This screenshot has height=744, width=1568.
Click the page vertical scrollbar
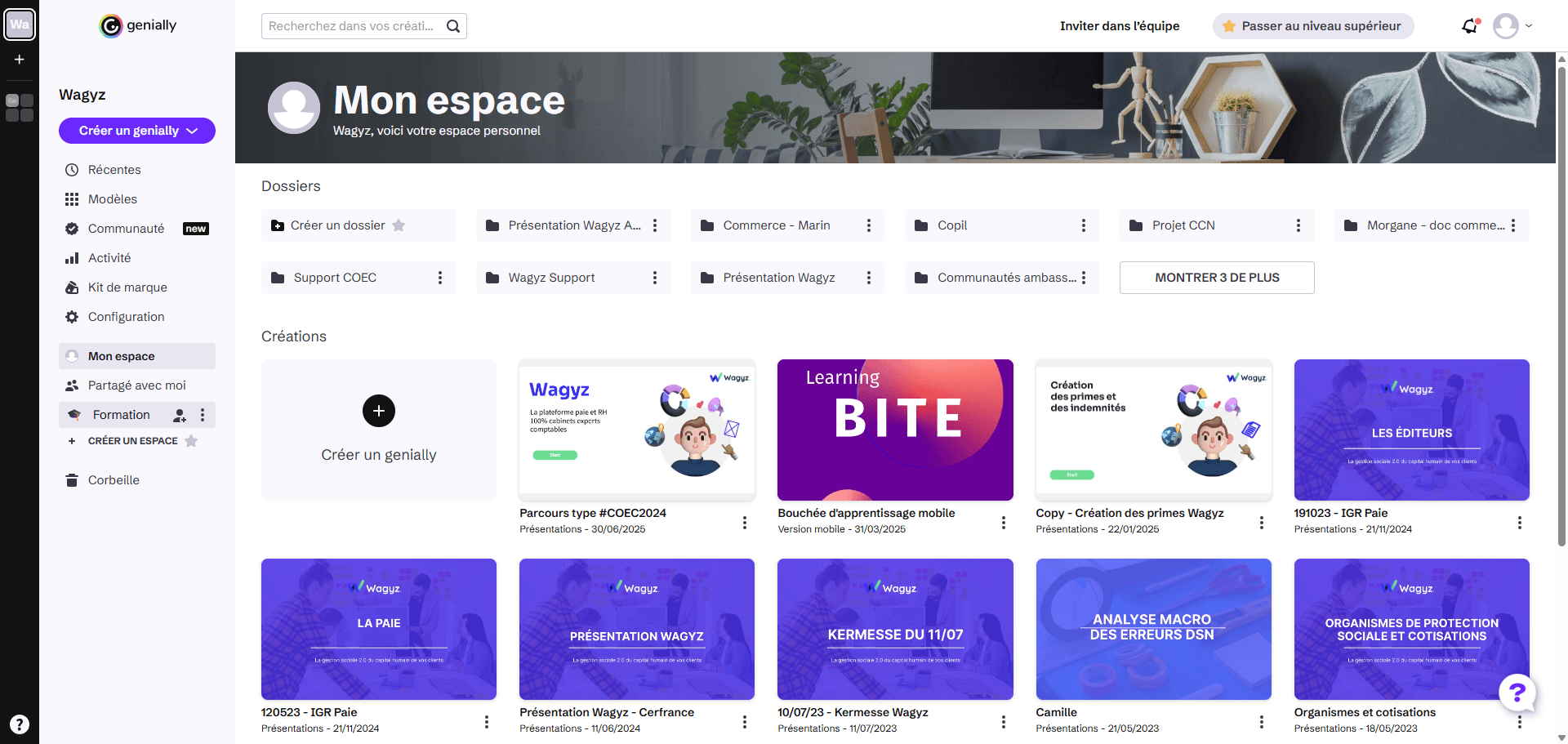coord(1561,306)
